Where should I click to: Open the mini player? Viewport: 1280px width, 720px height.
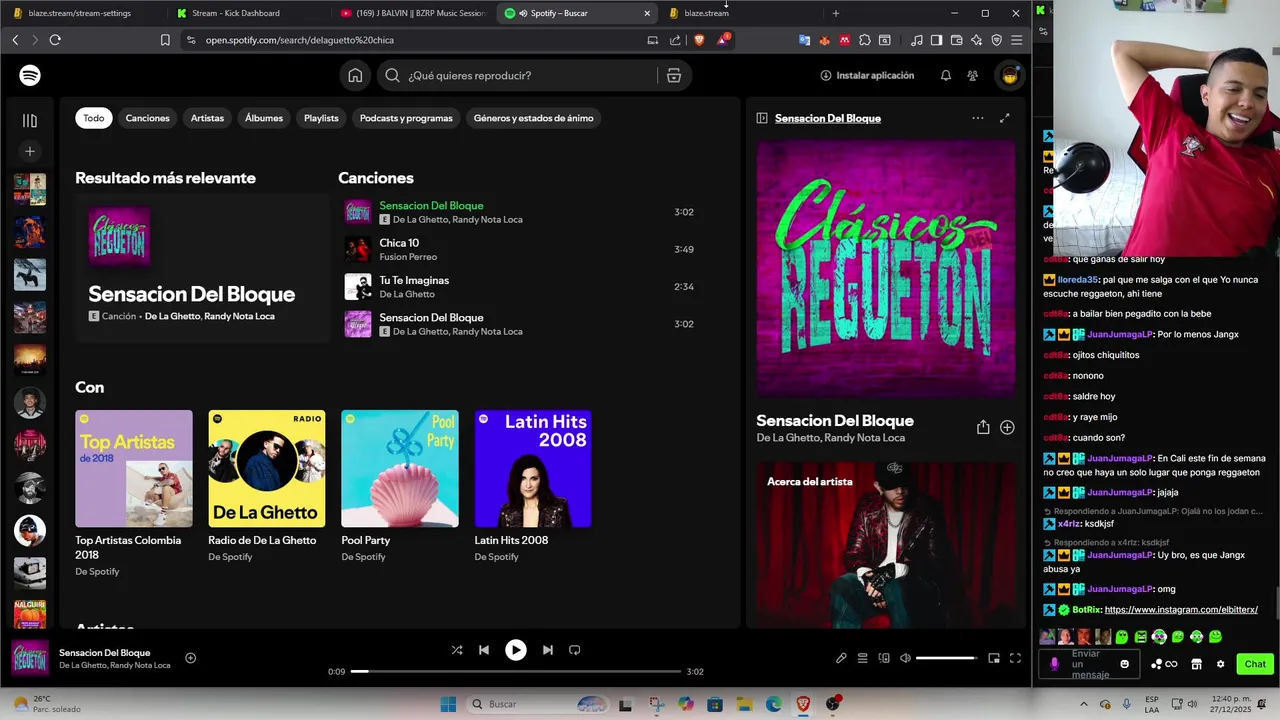pyautogui.click(x=994, y=658)
